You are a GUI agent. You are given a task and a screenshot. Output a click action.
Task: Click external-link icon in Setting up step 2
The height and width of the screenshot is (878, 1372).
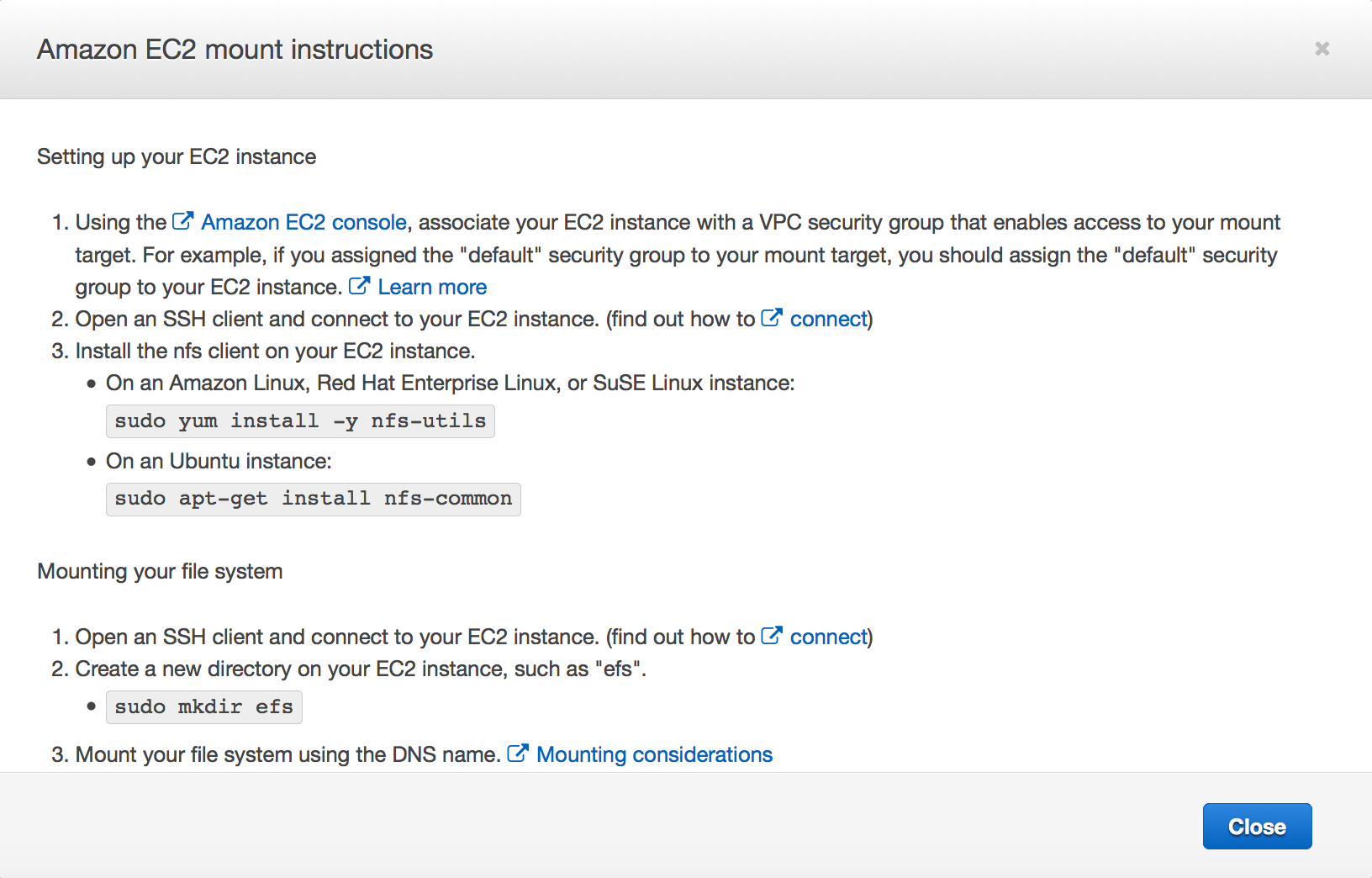coord(771,319)
